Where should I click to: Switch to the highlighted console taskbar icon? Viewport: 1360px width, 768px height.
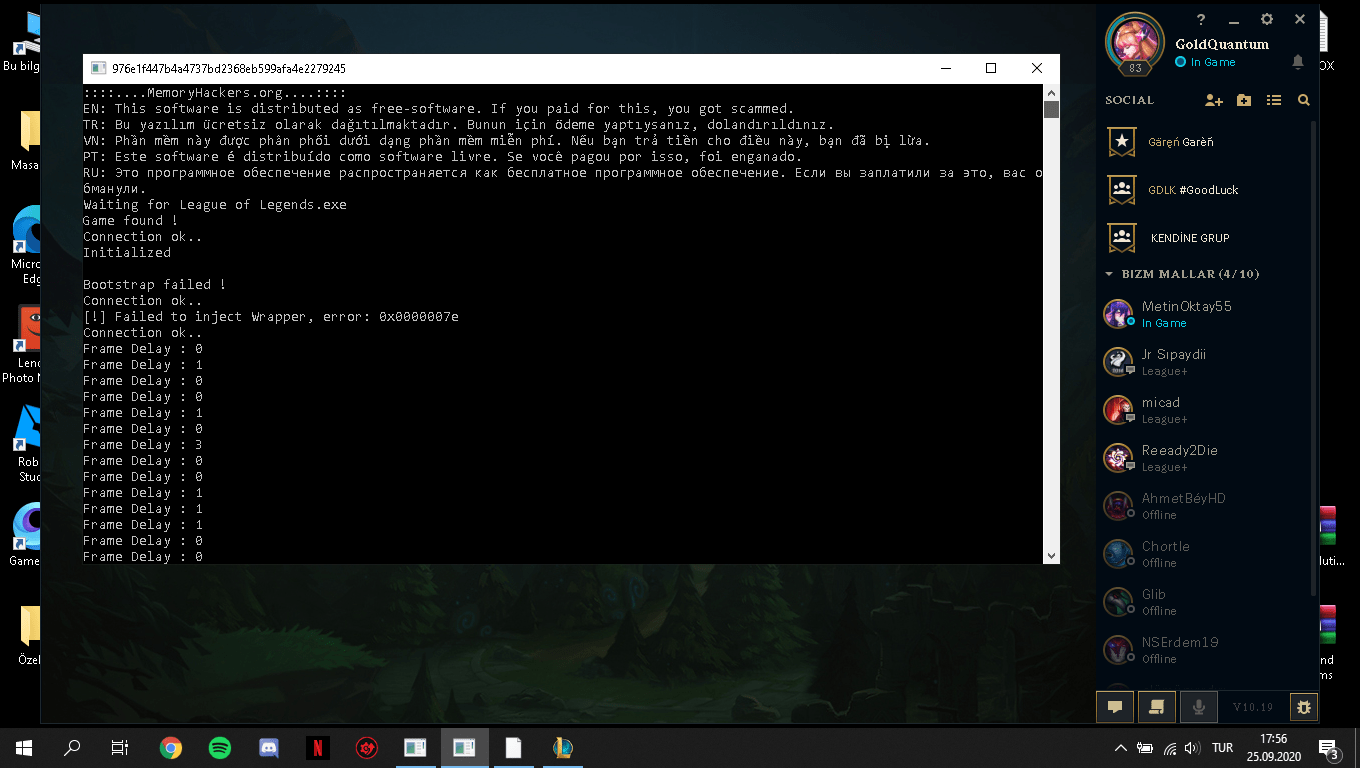[465, 748]
